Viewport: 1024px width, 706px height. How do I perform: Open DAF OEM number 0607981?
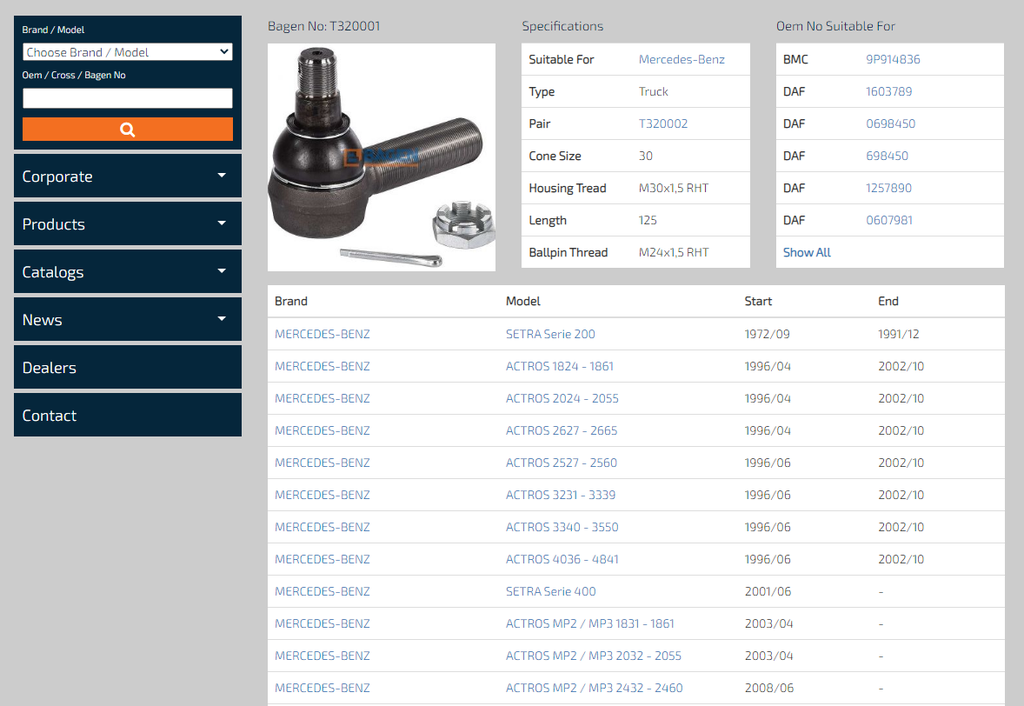(x=889, y=220)
